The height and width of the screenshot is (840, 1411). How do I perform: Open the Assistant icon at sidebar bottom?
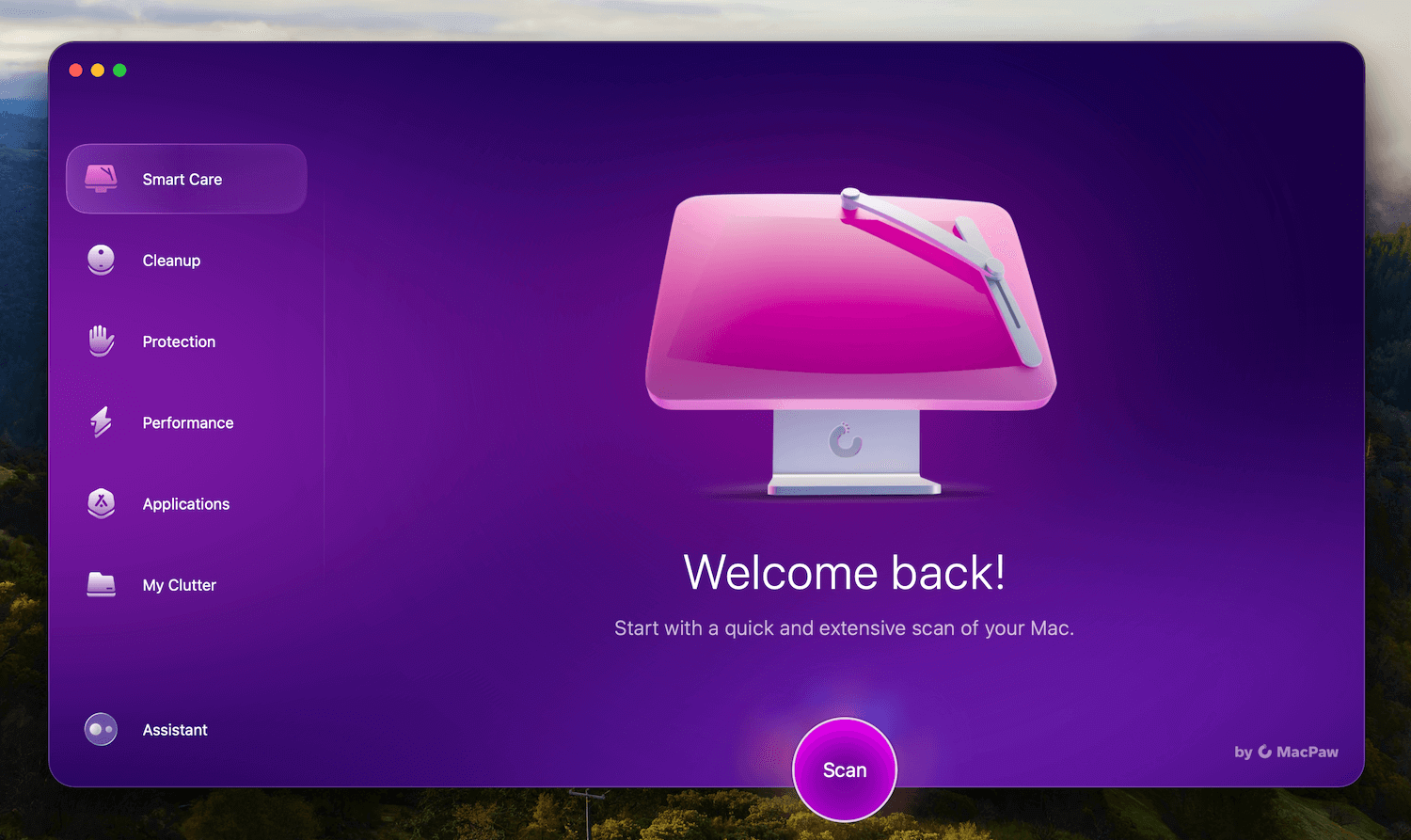(x=101, y=729)
